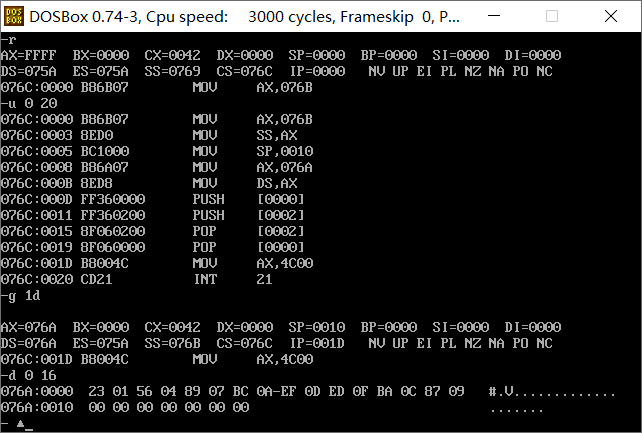642x433 pixels.
Task: Click machine code 'BC1000'
Action: (x=105, y=151)
